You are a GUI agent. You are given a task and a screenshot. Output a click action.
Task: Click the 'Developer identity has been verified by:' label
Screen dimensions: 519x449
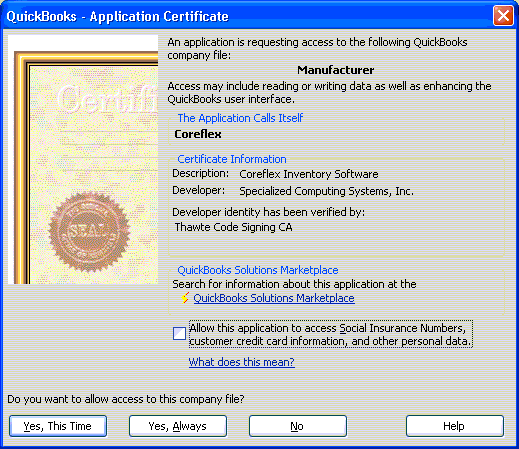coord(268,212)
